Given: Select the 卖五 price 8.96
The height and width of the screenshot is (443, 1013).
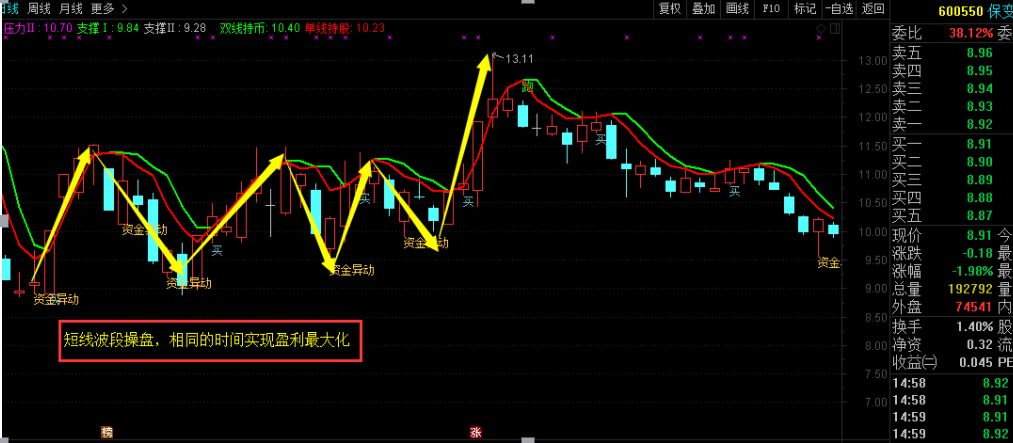Looking at the screenshot, I should [x=979, y=53].
